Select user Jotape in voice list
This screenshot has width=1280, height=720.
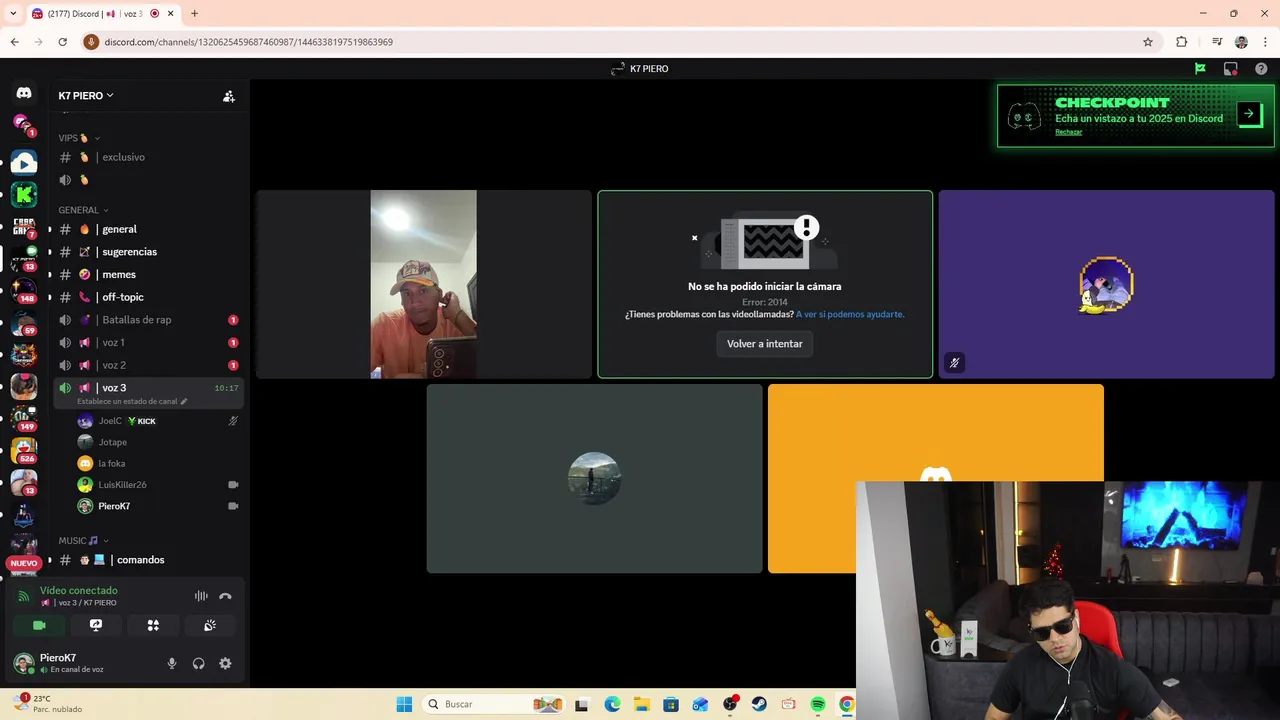pos(158,442)
